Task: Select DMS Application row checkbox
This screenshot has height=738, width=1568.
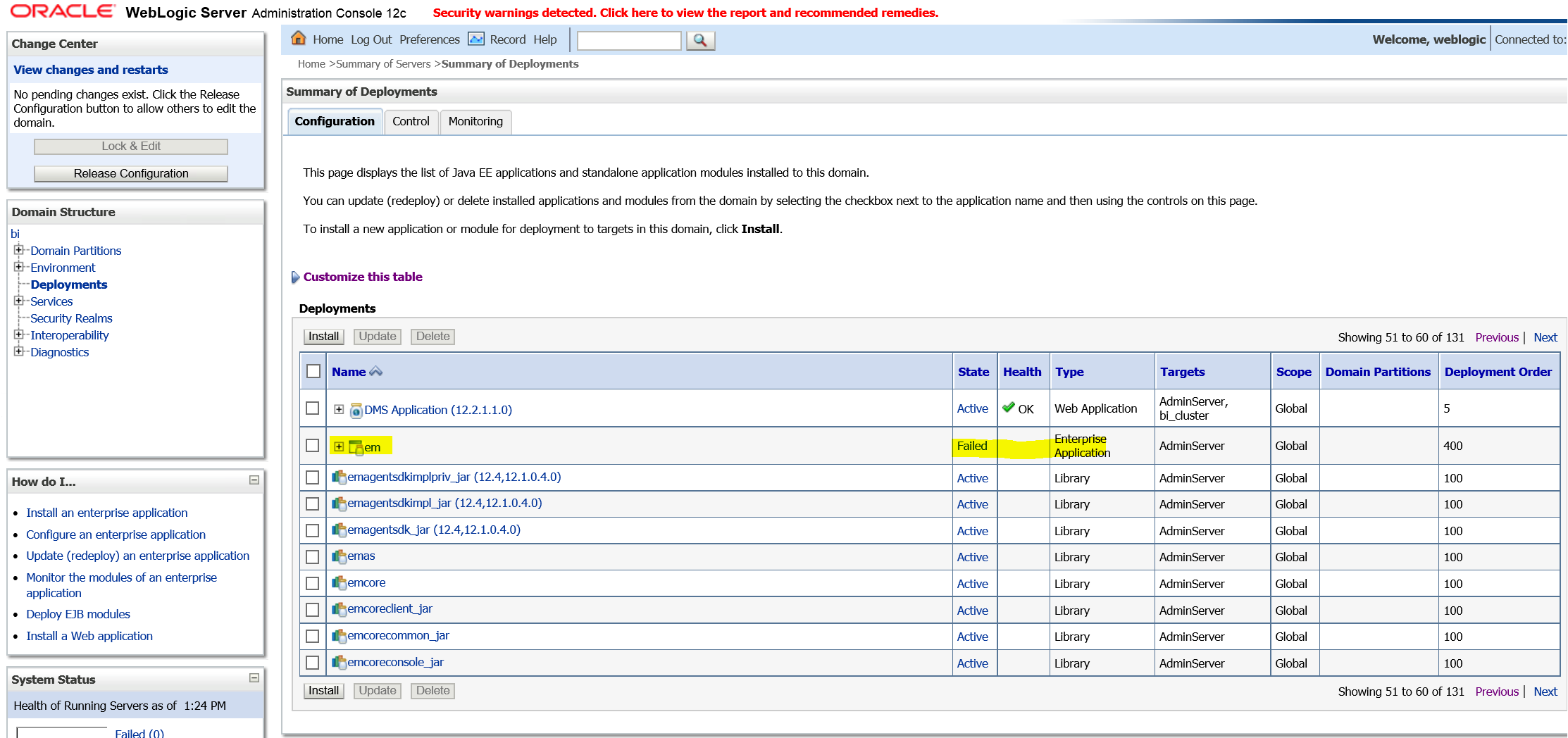Action: tap(313, 408)
